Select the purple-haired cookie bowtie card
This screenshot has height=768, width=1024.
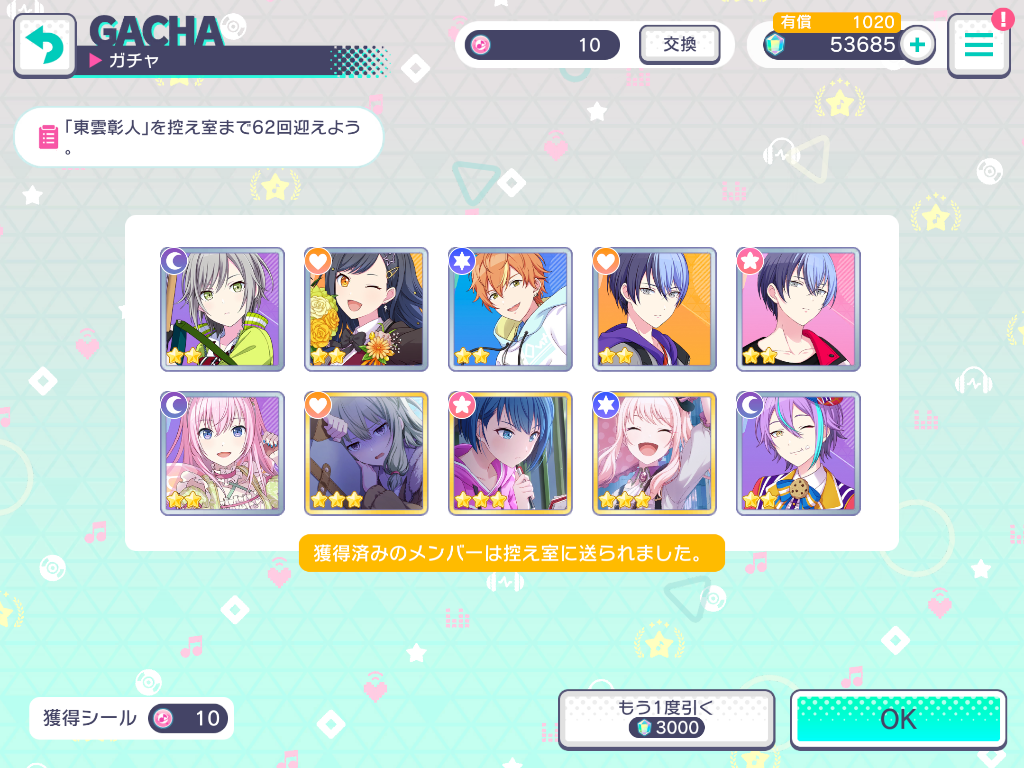point(798,453)
